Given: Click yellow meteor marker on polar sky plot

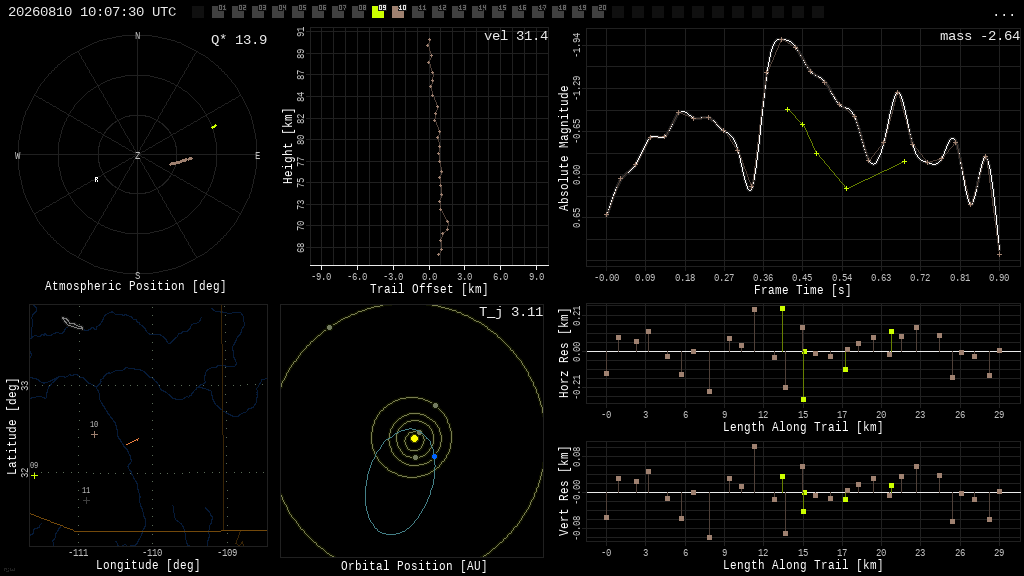Looking at the screenshot, I should [214, 126].
